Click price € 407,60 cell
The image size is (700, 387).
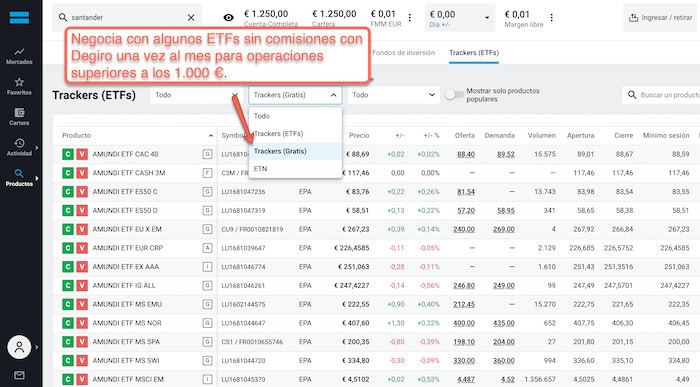355,323
